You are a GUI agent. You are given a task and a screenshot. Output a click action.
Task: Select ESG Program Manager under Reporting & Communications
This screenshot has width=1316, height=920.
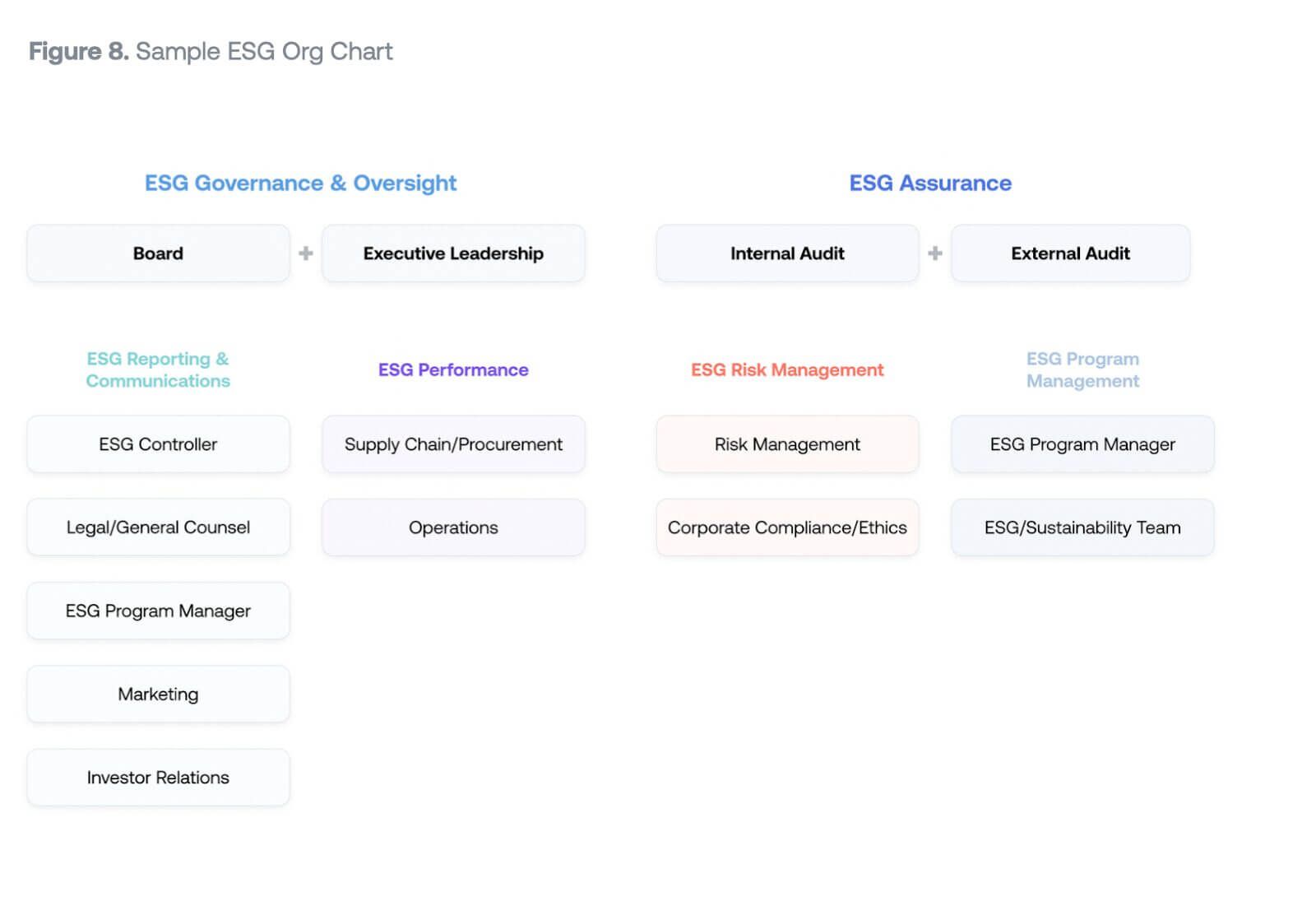[x=158, y=611]
